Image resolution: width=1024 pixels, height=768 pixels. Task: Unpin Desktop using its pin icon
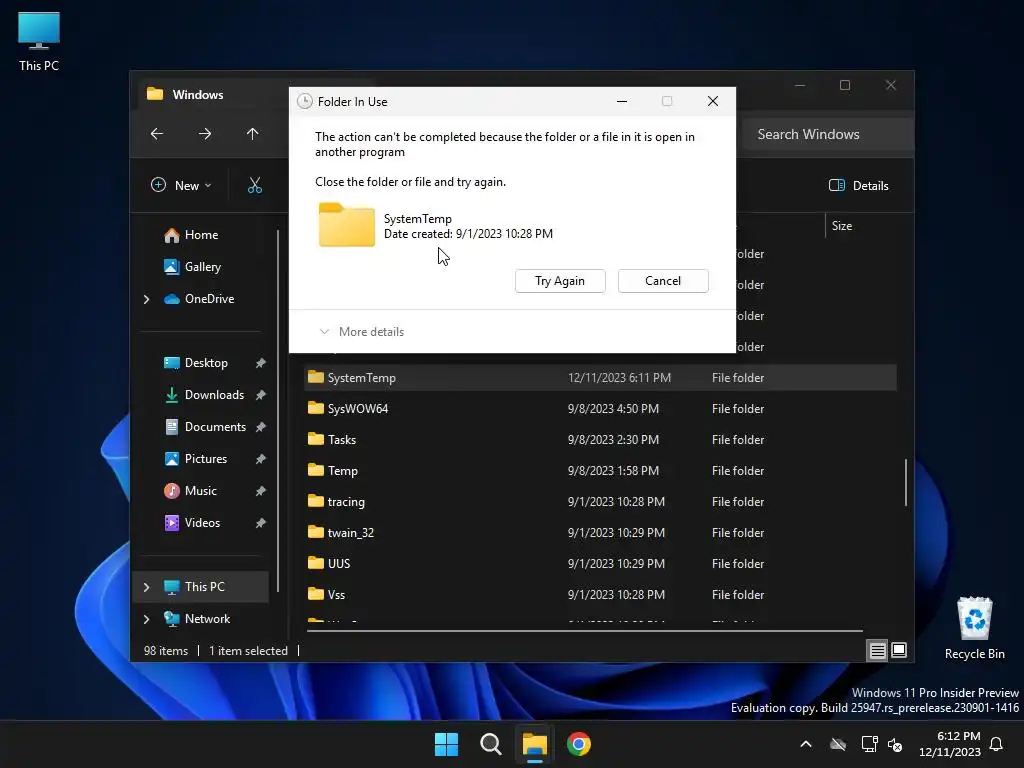(261, 363)
